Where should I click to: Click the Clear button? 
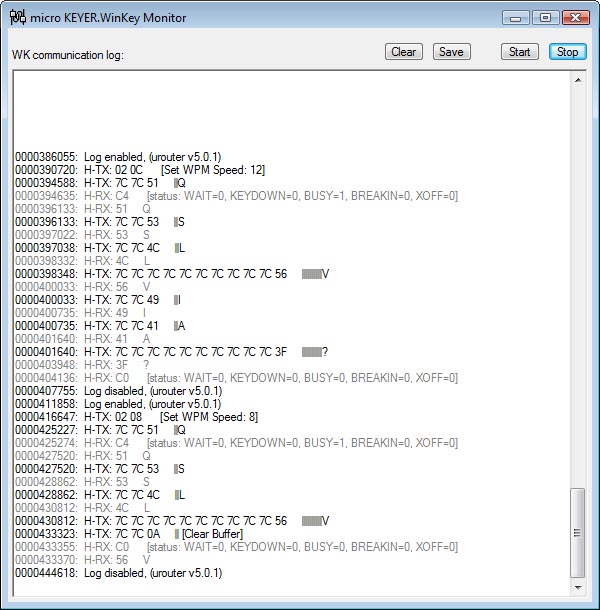pyautogui.click(x=404, y=52)
